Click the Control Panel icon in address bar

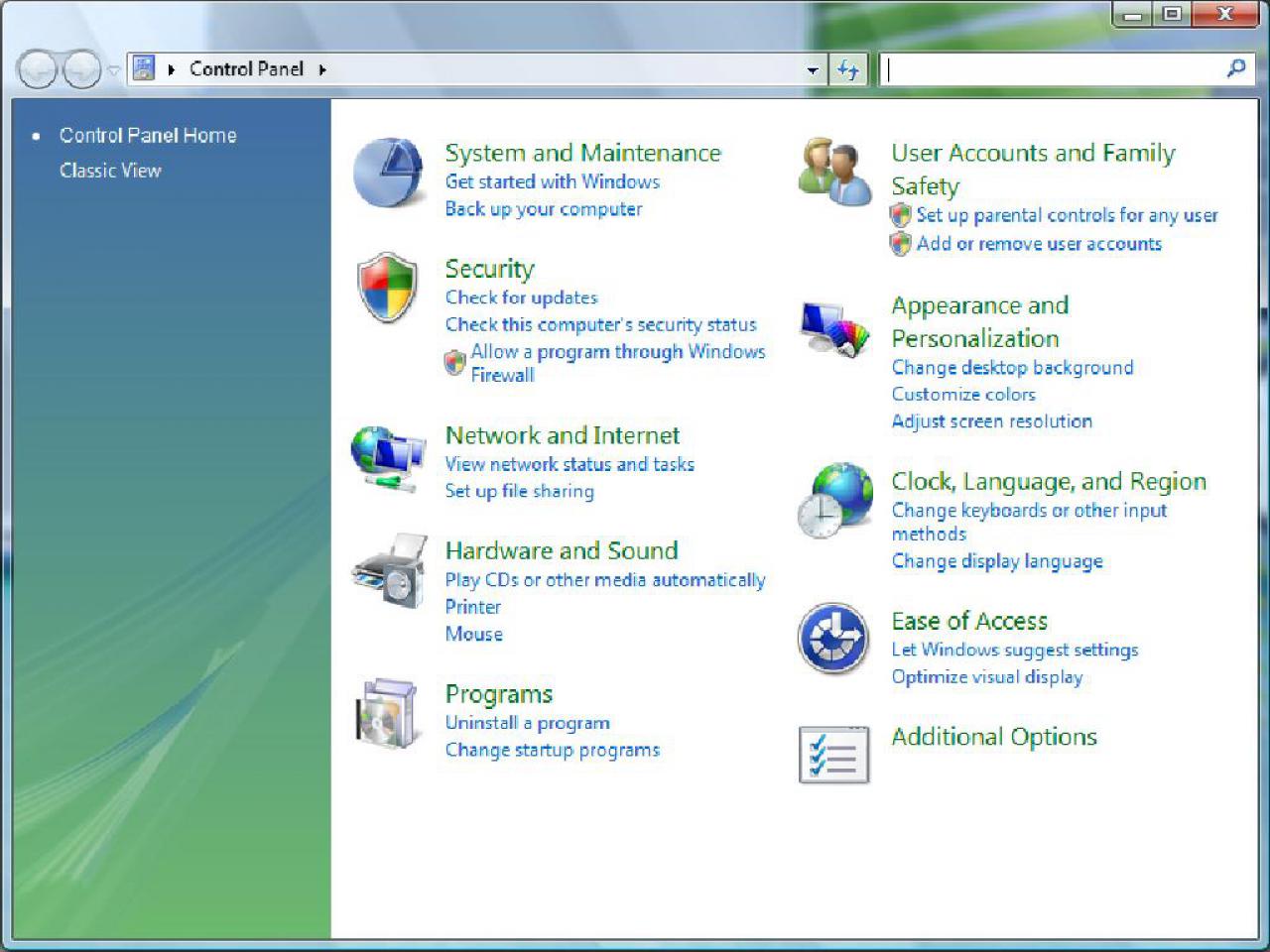(144, 68)
